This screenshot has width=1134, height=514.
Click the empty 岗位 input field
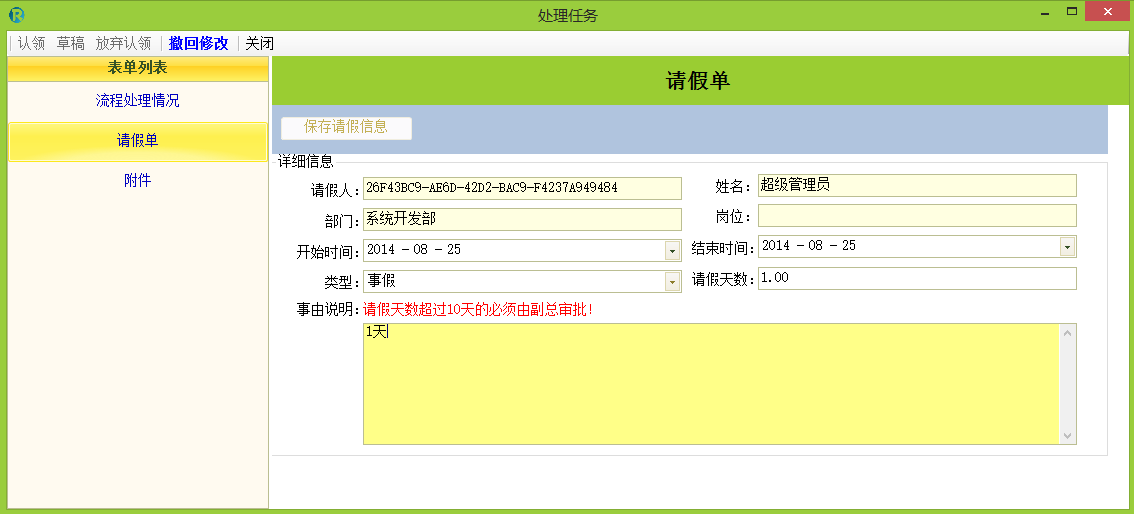pos(917,215)
